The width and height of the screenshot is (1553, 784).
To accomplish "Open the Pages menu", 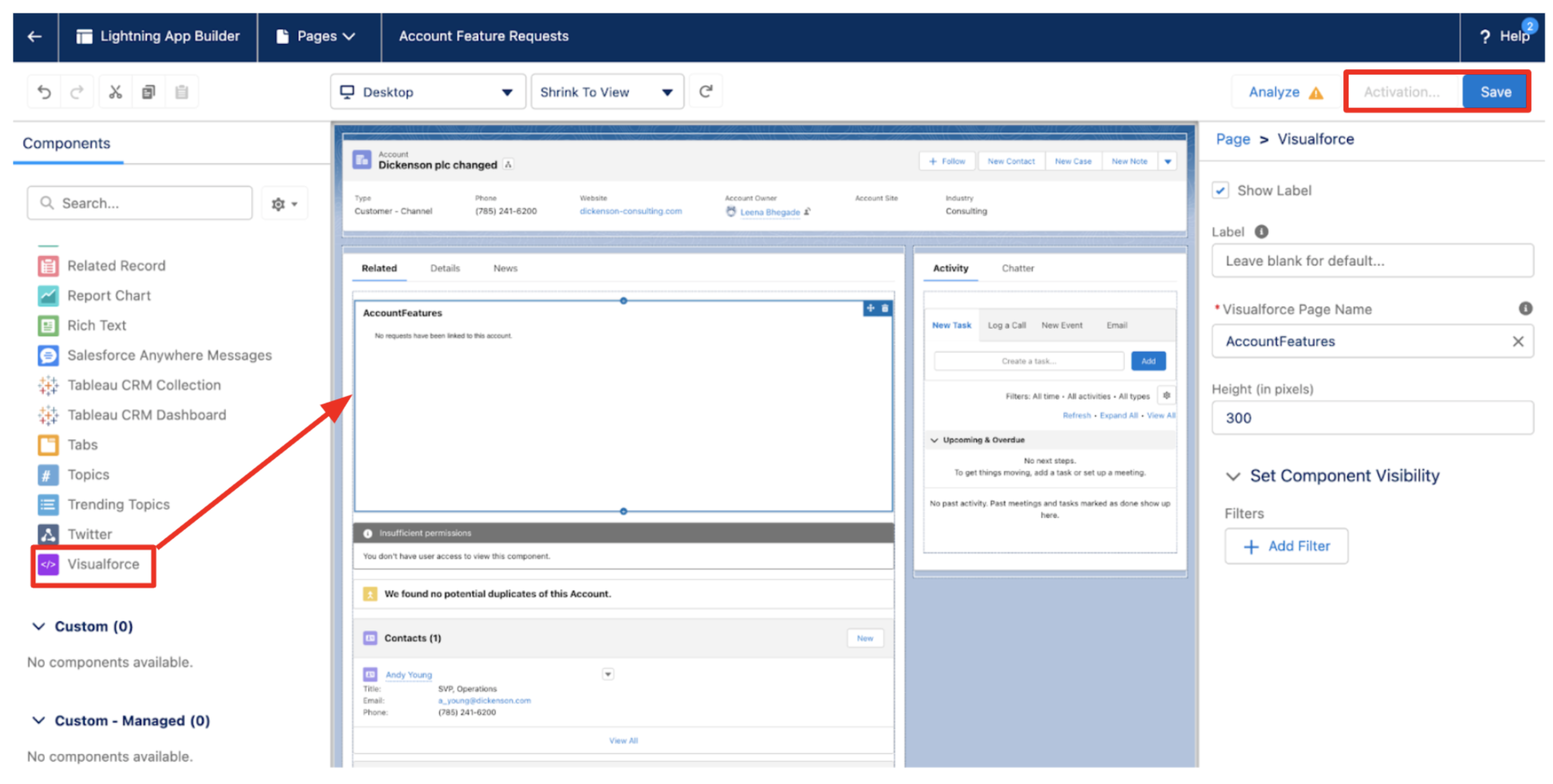I will tap(316, 36).
